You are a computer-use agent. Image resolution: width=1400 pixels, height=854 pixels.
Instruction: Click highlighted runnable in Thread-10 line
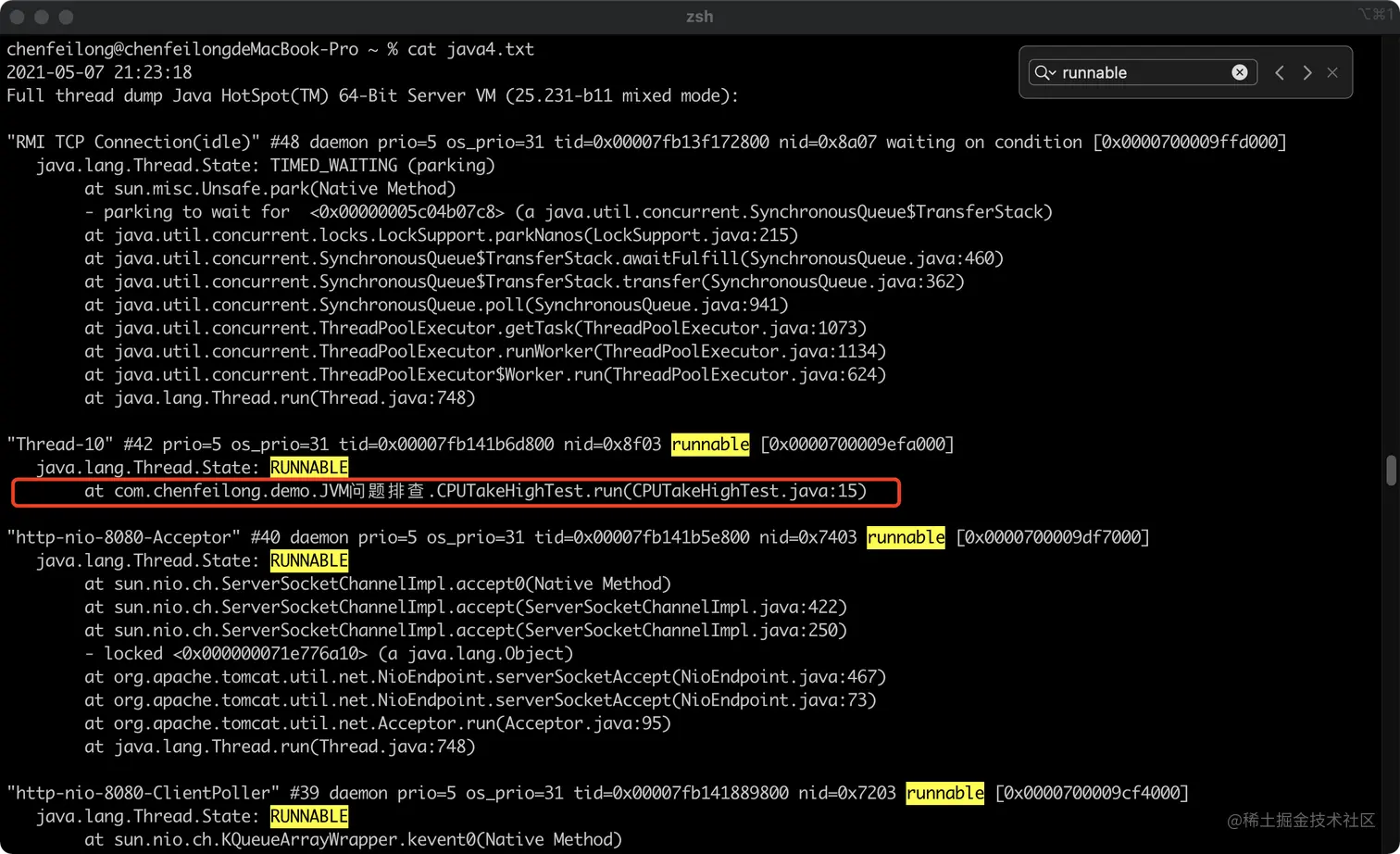(x=710, y=445)
